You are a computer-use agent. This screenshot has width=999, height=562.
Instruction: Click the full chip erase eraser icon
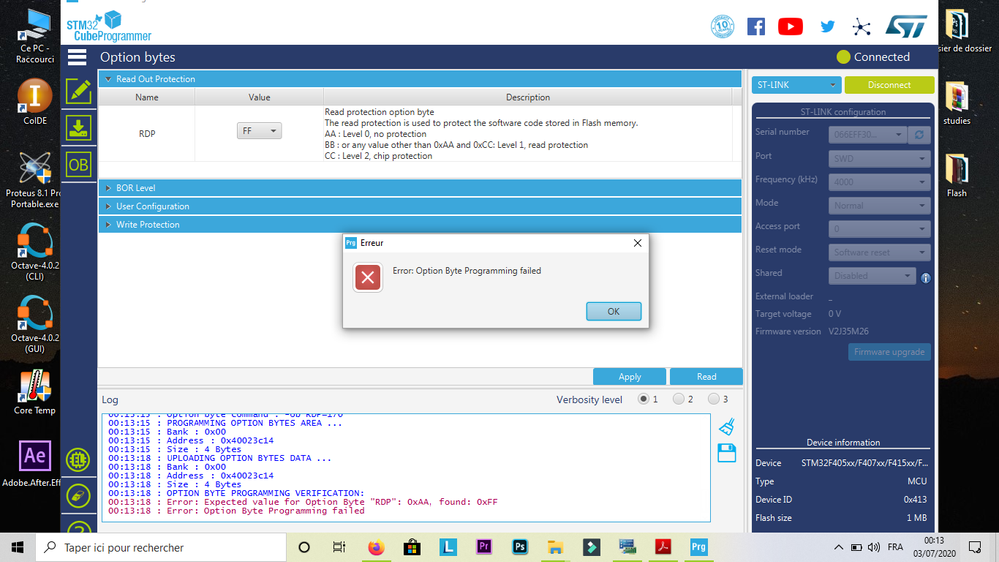tap(78, 496)
